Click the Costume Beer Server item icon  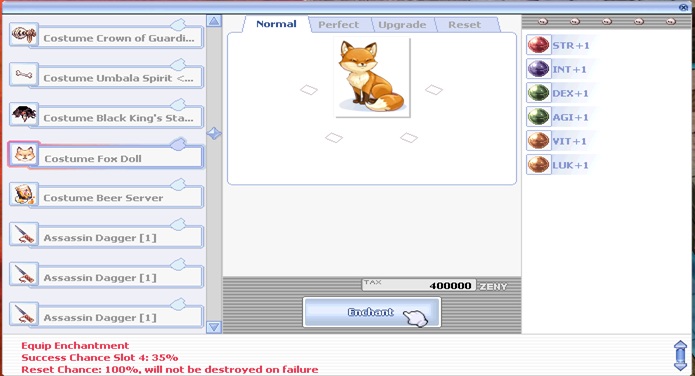coord(24,195)
